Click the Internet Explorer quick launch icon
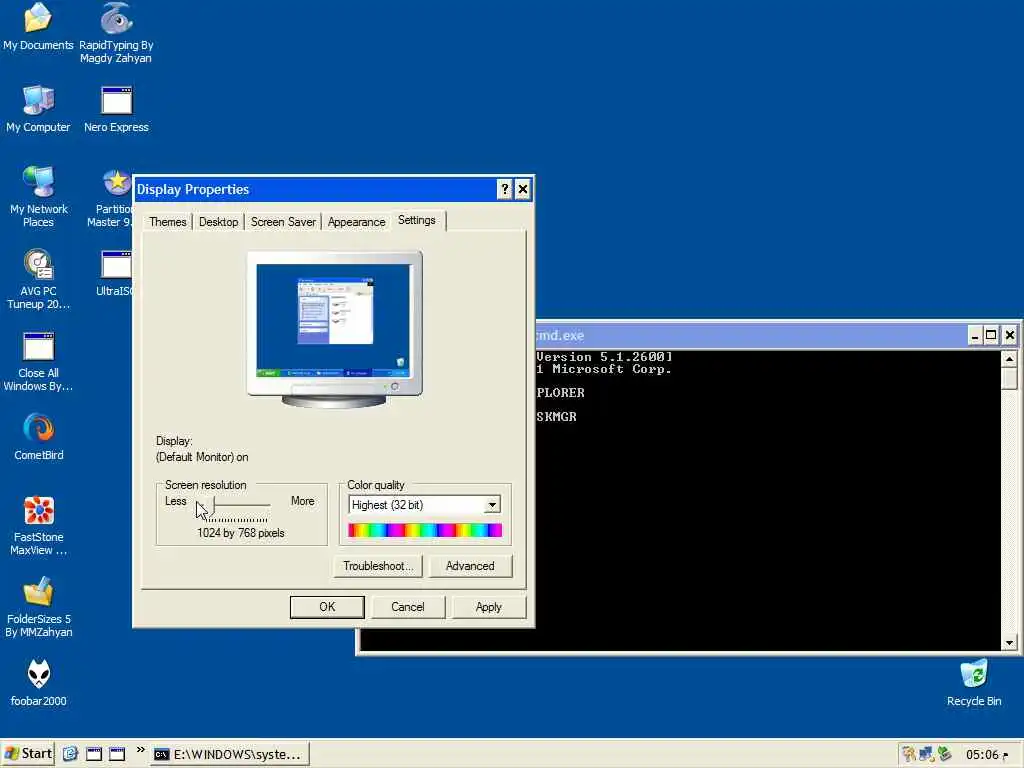This screenshot has height=768, width=1024. [x=71, y=754]
